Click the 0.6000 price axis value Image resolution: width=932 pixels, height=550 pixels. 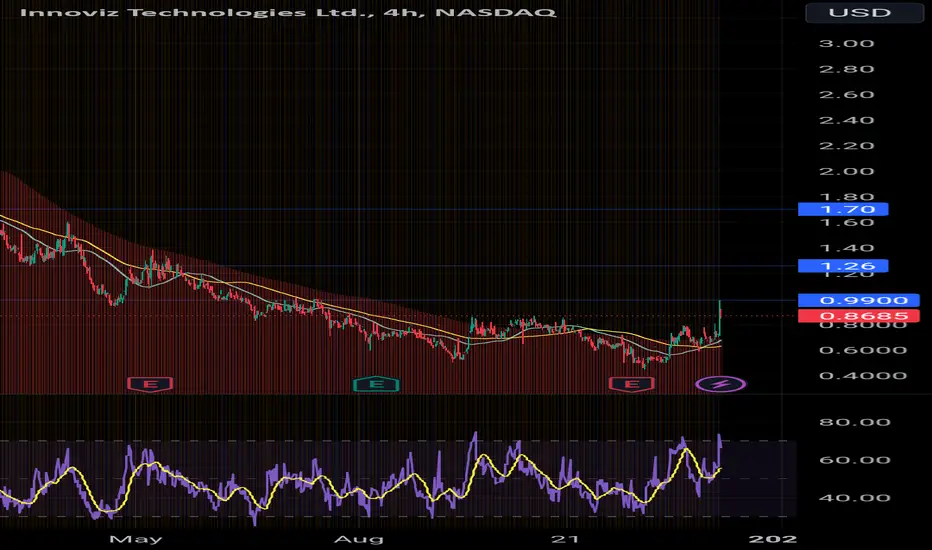click(862, 350)
